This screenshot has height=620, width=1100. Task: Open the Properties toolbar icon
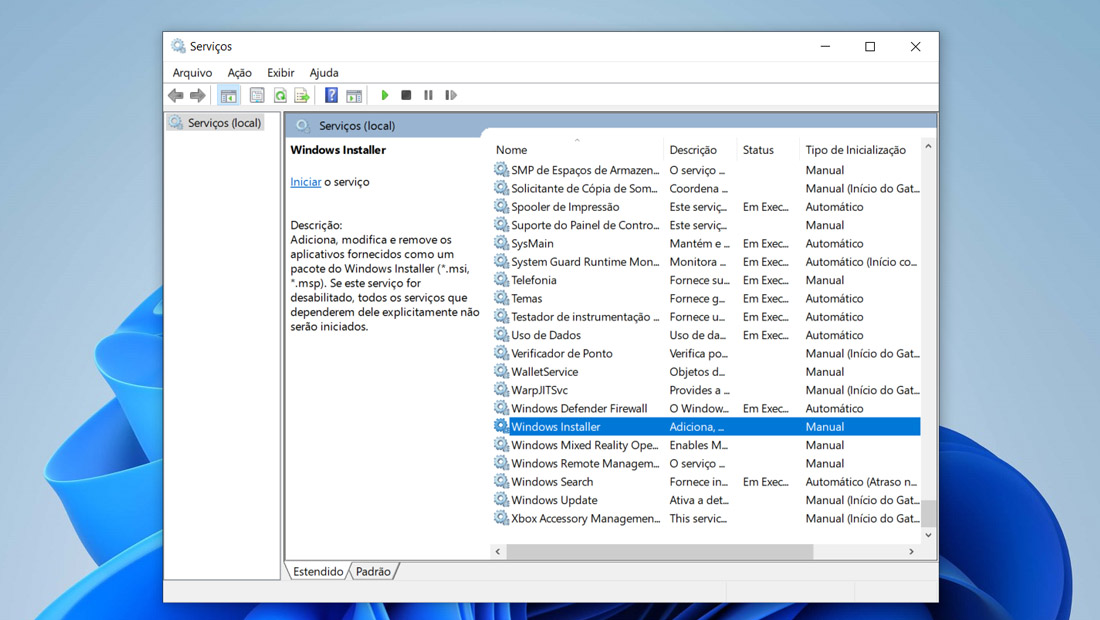click(257, 95)
